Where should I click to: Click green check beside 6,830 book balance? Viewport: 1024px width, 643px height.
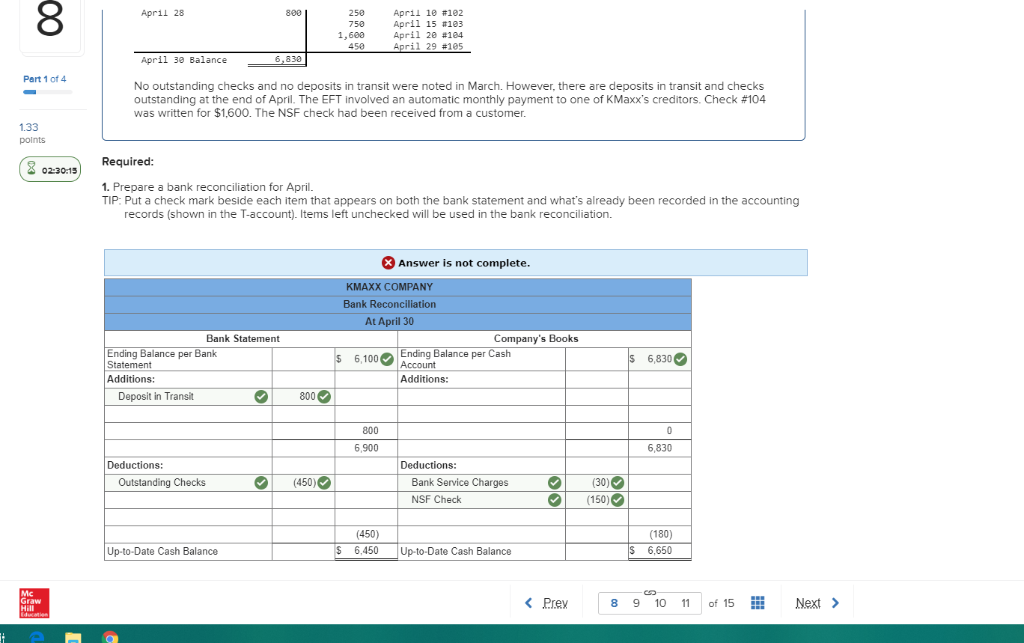(x=680, y=359)
